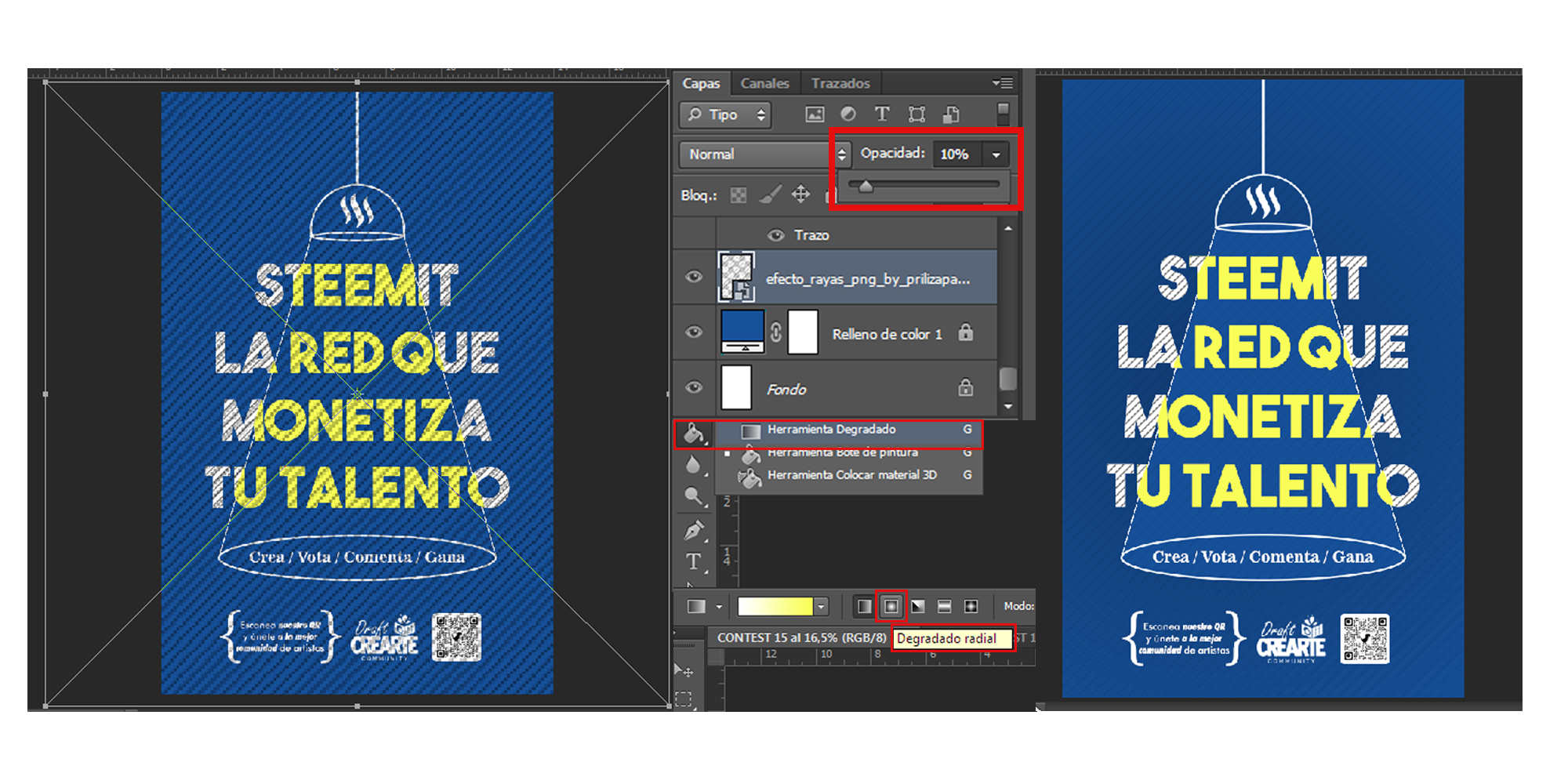Screen dimensions: 1568x784
Task: Lock transparent pixels in Bloq. row
Action: tap(739, 195)
